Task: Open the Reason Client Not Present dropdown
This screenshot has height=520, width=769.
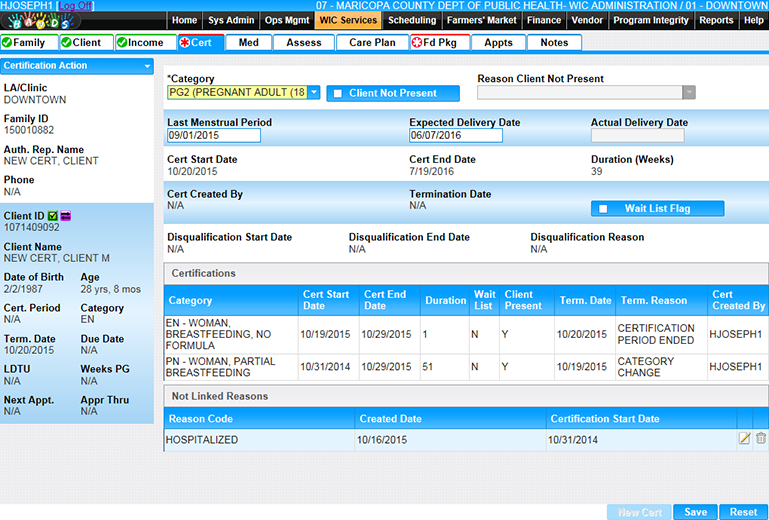Action: point(688,93)
